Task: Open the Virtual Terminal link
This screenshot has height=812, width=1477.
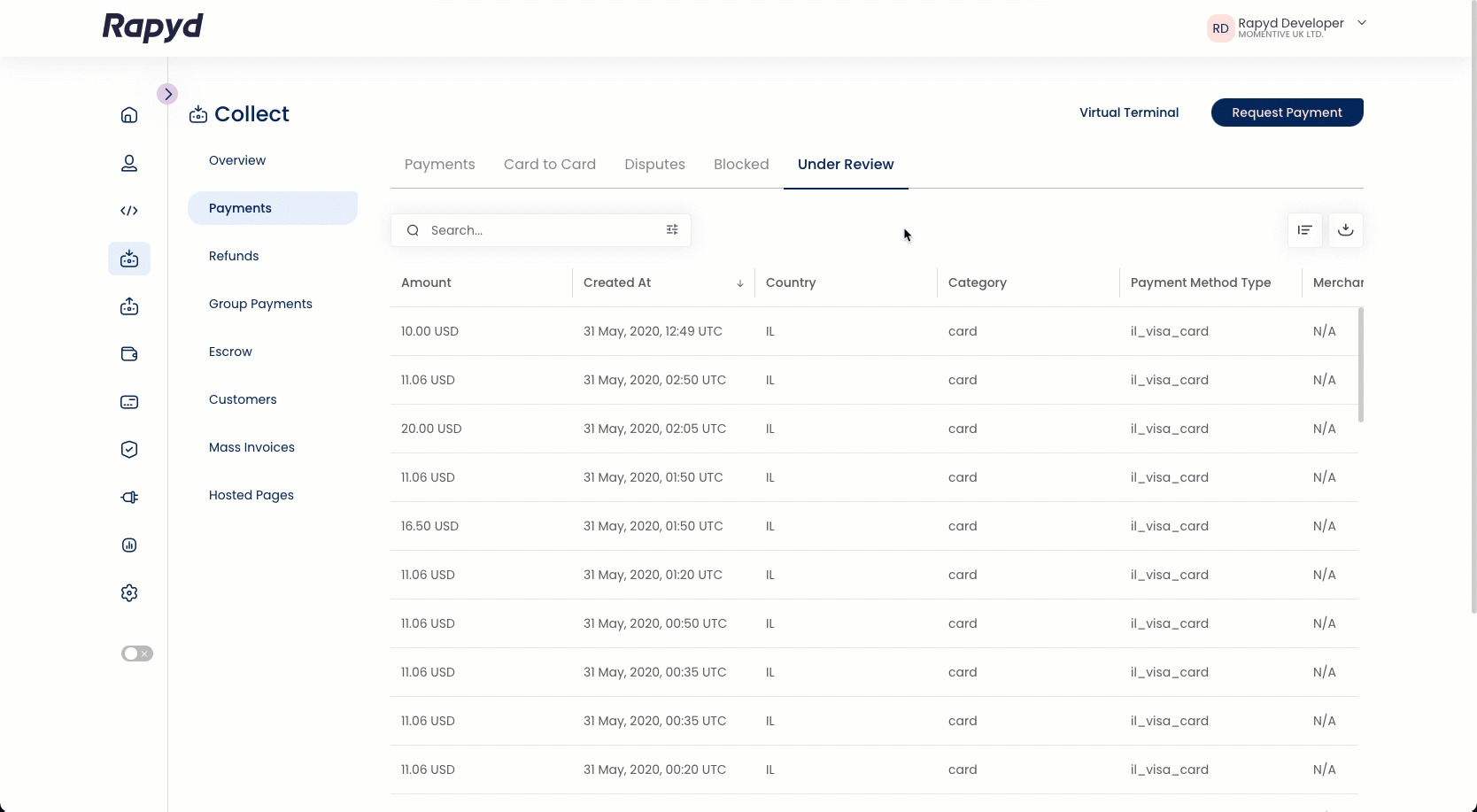Action: click(1129, 112)
